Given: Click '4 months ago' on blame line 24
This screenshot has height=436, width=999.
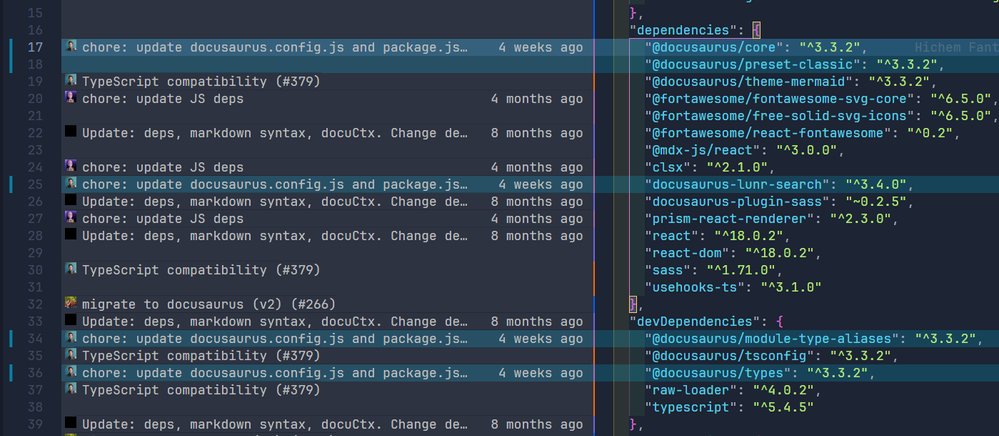Looking at the screenshot, I should click(x=536, y=167).
